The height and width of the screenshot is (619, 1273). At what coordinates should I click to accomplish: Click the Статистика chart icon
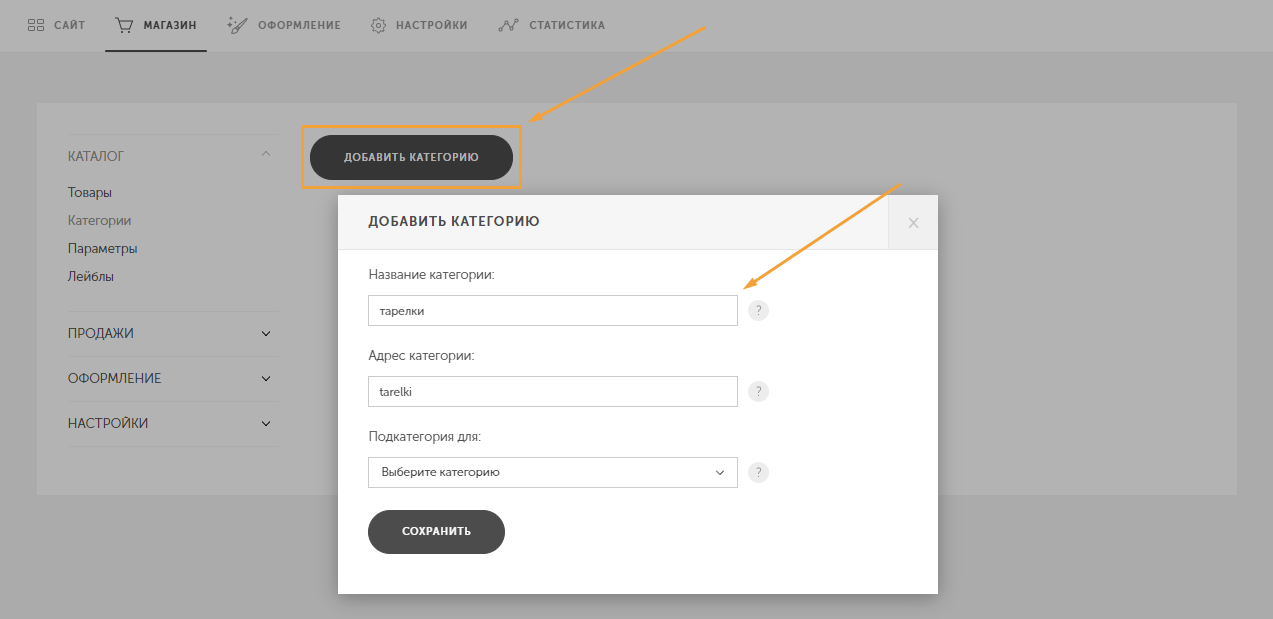point(508,25)
